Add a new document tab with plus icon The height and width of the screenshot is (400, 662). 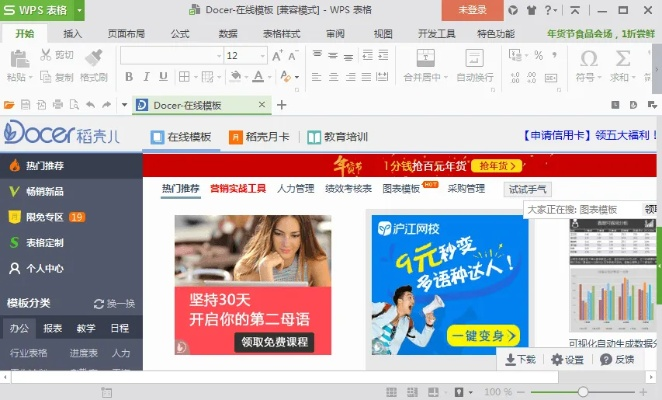[x=281, y=105]
